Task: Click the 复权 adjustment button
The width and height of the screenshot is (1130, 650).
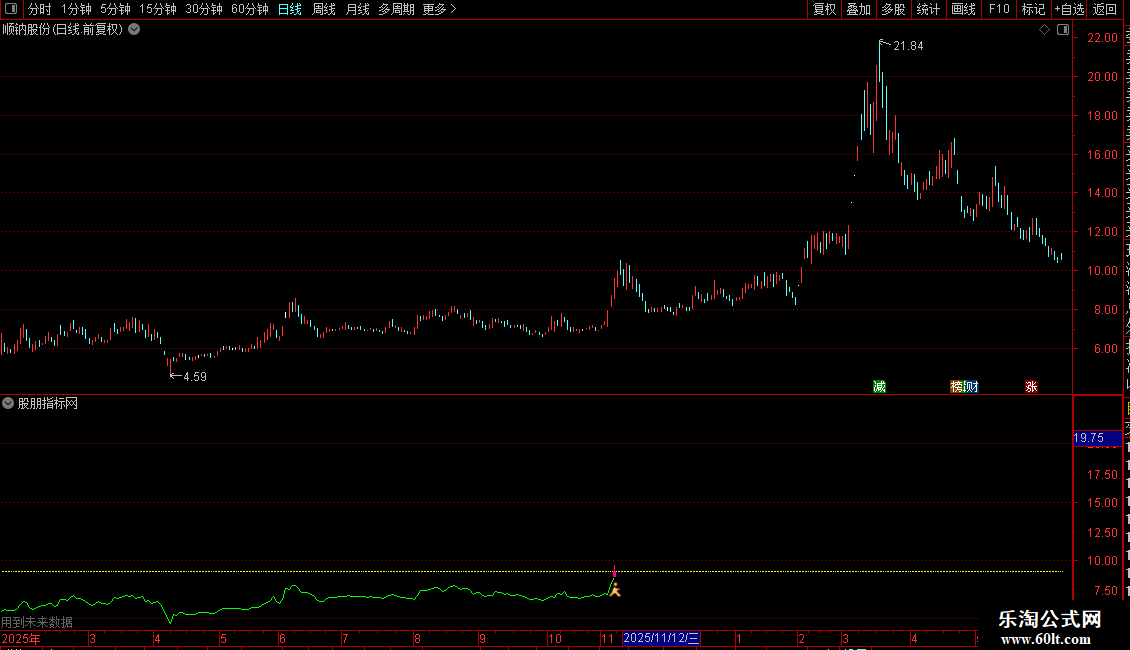Action: pyautogui.click(x=824, y=9)
